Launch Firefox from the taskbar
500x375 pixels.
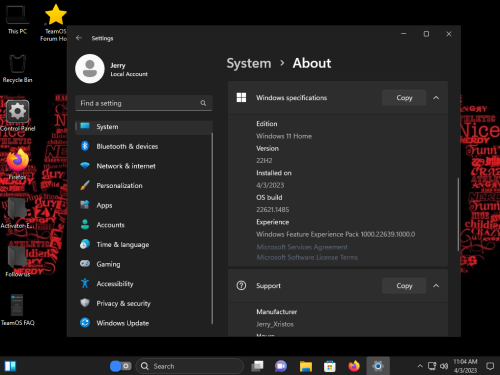point(354,366)
